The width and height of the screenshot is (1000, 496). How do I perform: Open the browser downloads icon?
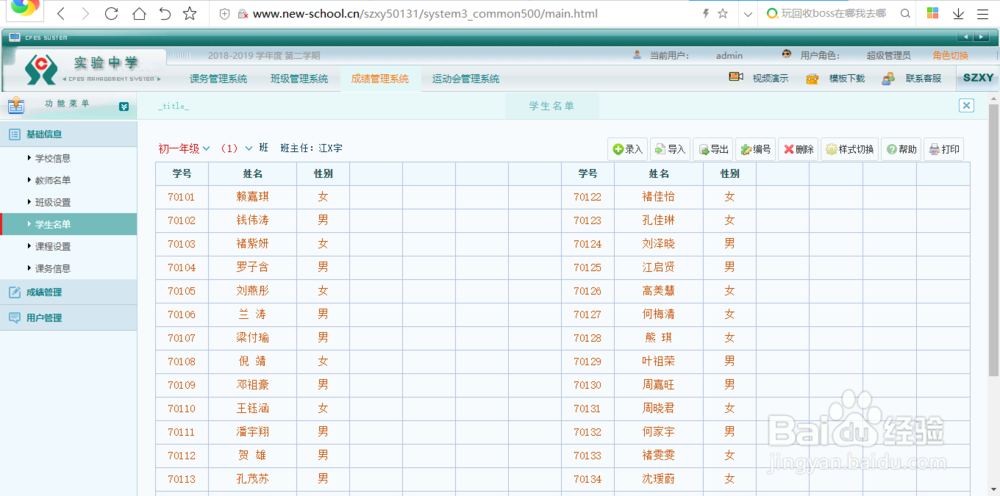[x=958, y=13]
